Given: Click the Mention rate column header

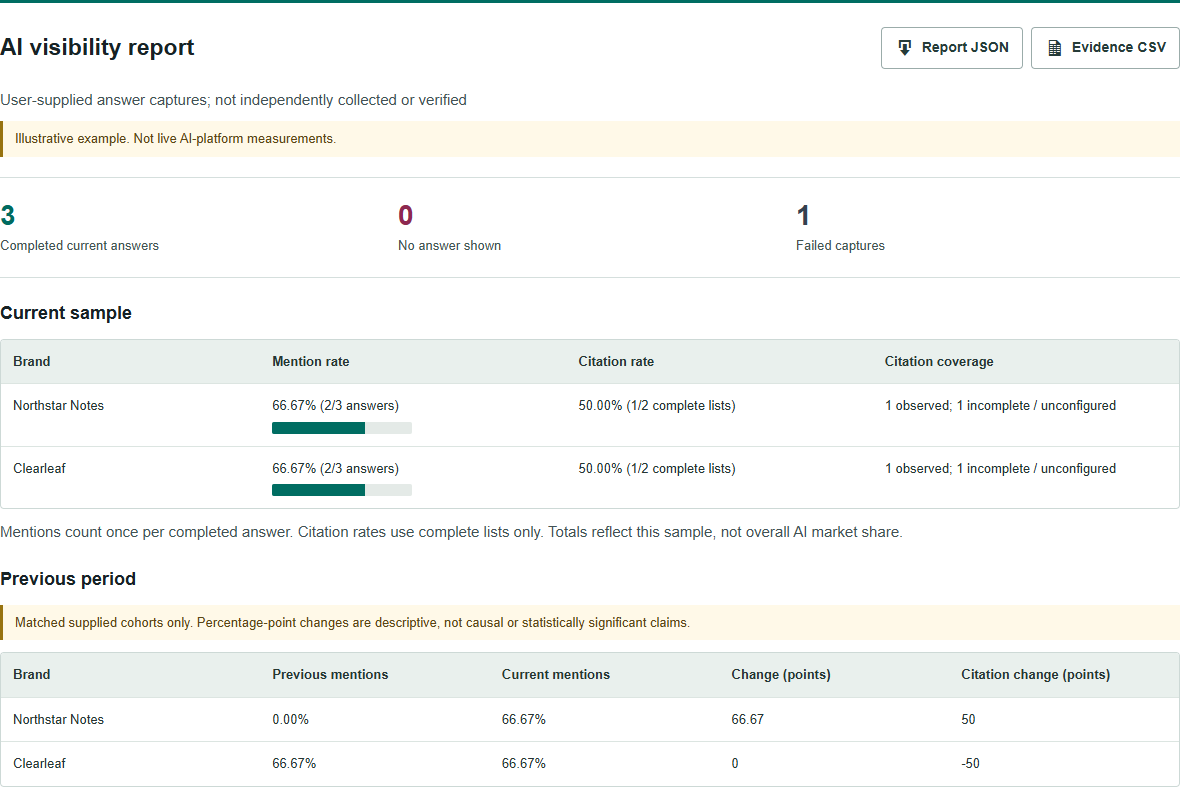Looking at the screenshot, I should [311, 361].
